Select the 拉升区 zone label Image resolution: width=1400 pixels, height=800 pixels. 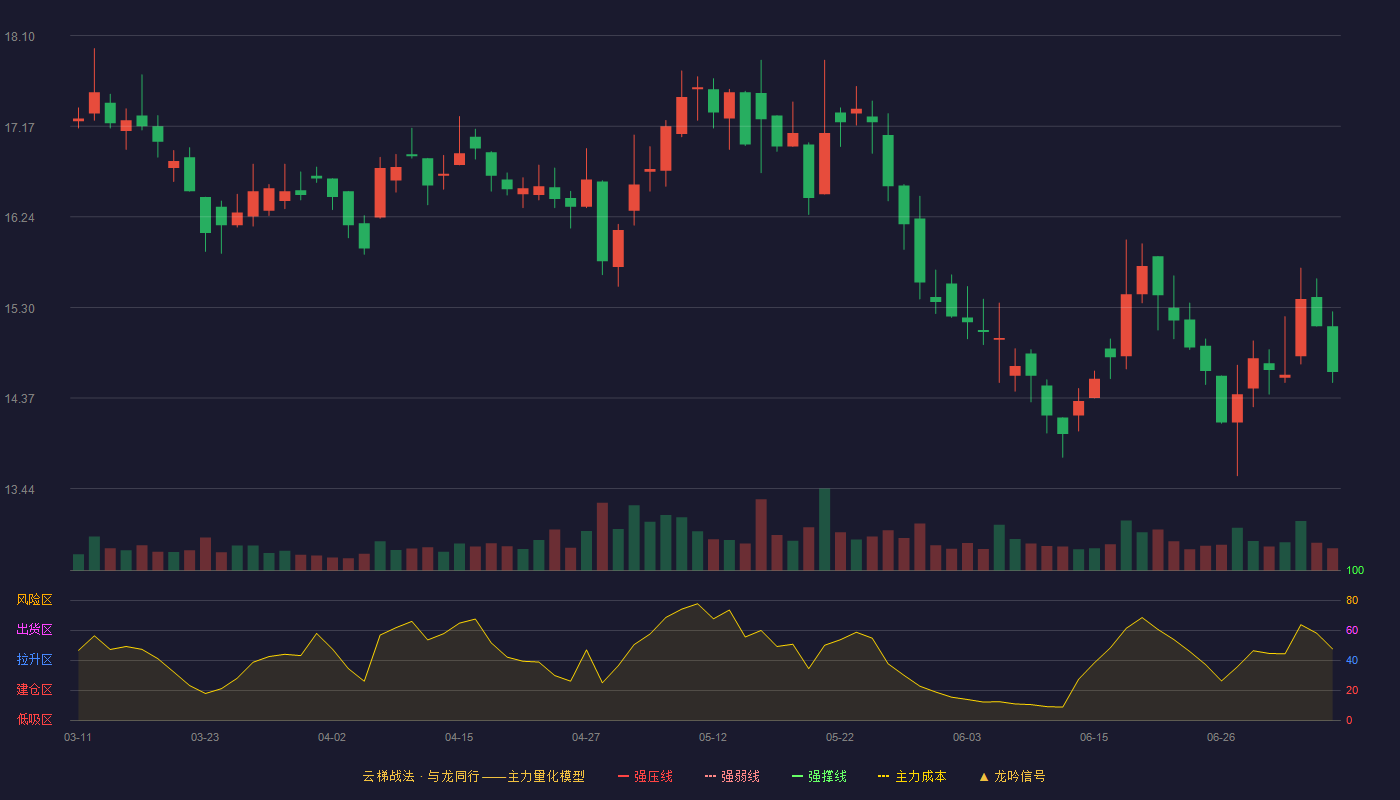pos(34,660)
